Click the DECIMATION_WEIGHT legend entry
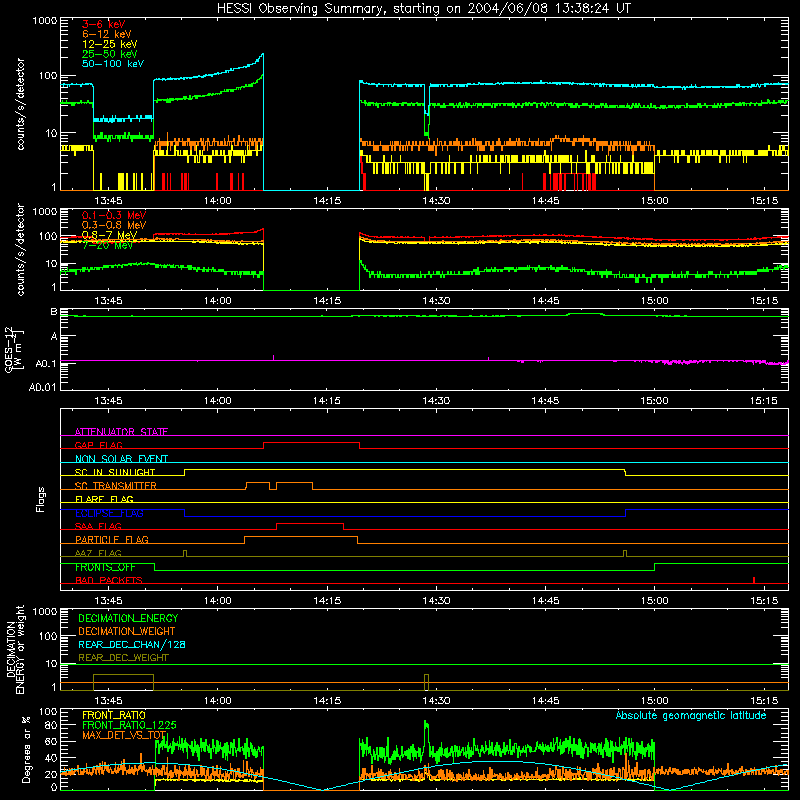Screen dimensions: 800x800 click(x=127, y=631)
